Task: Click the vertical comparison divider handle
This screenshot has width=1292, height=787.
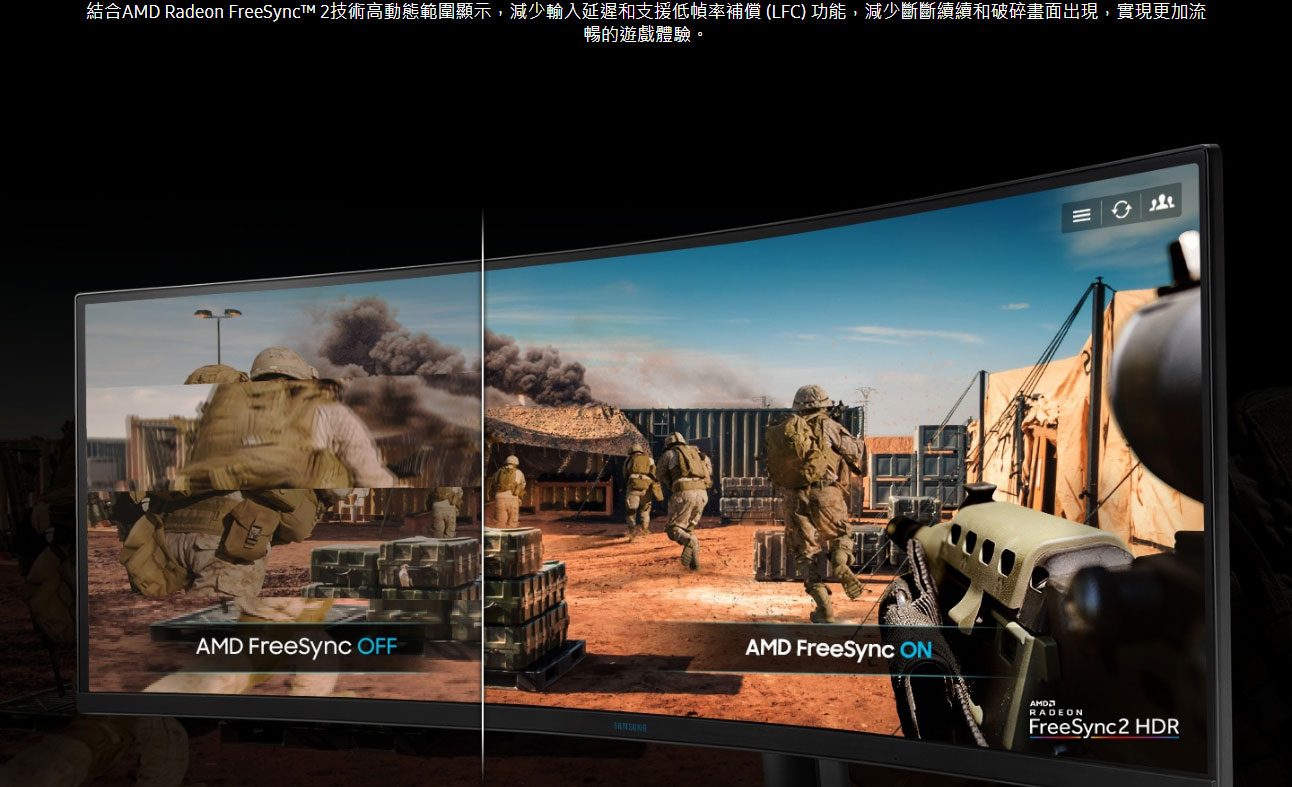Action: [x=482, y=495]
